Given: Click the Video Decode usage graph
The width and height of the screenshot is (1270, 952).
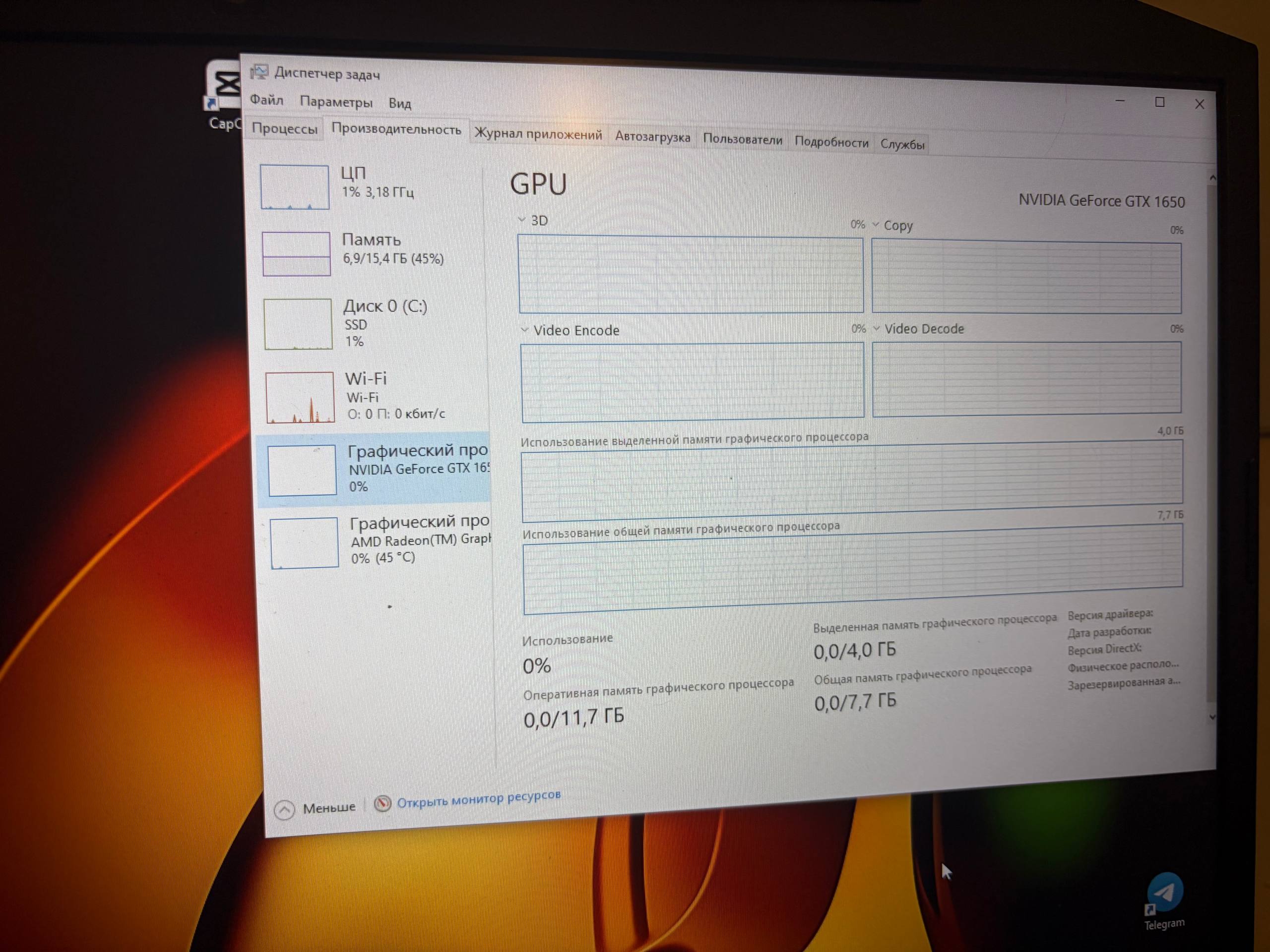Looking at the screenshot, I should 1027,379.
